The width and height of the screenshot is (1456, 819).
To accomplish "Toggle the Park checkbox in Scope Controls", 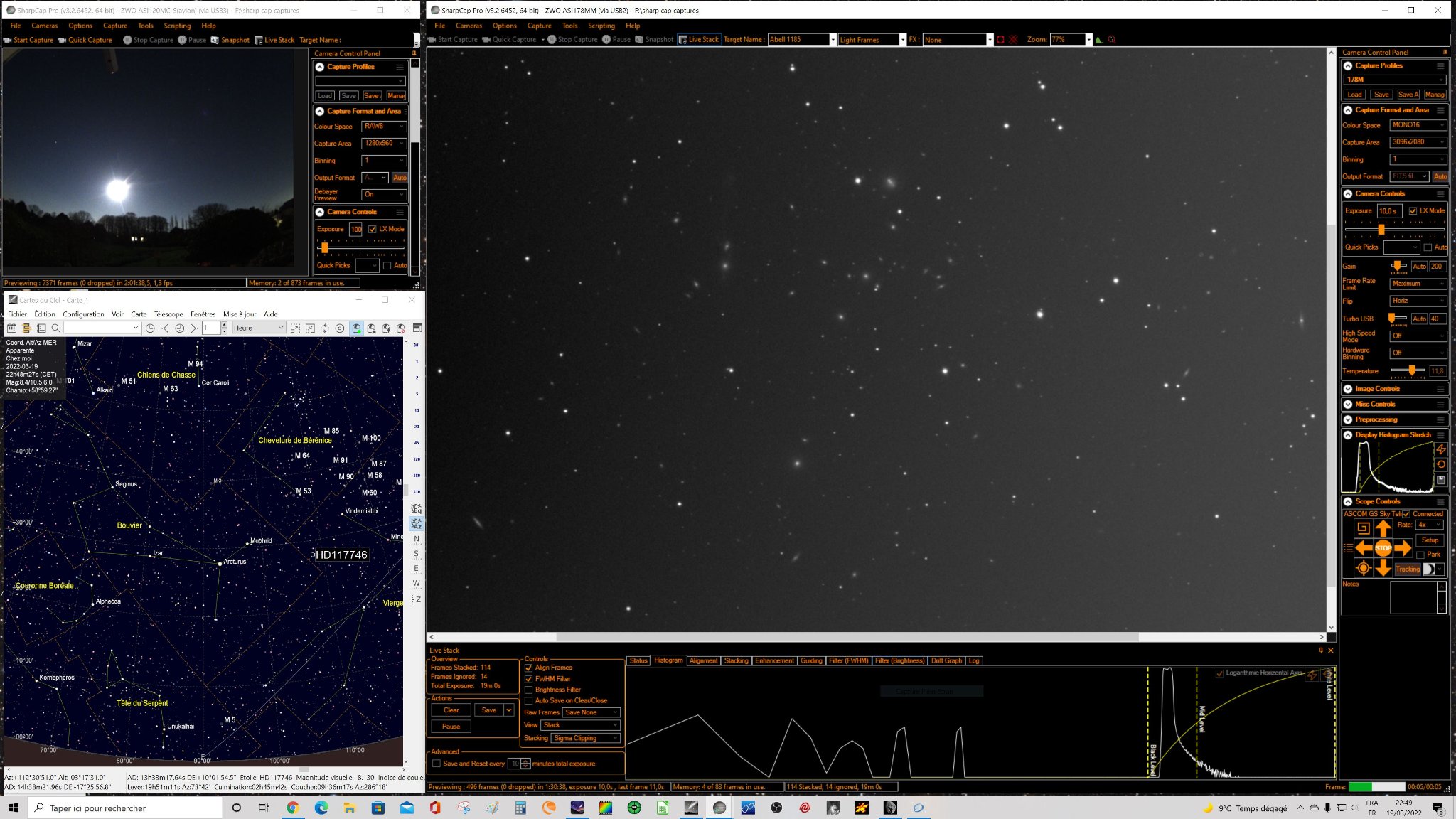I will tap(1420, 555).
